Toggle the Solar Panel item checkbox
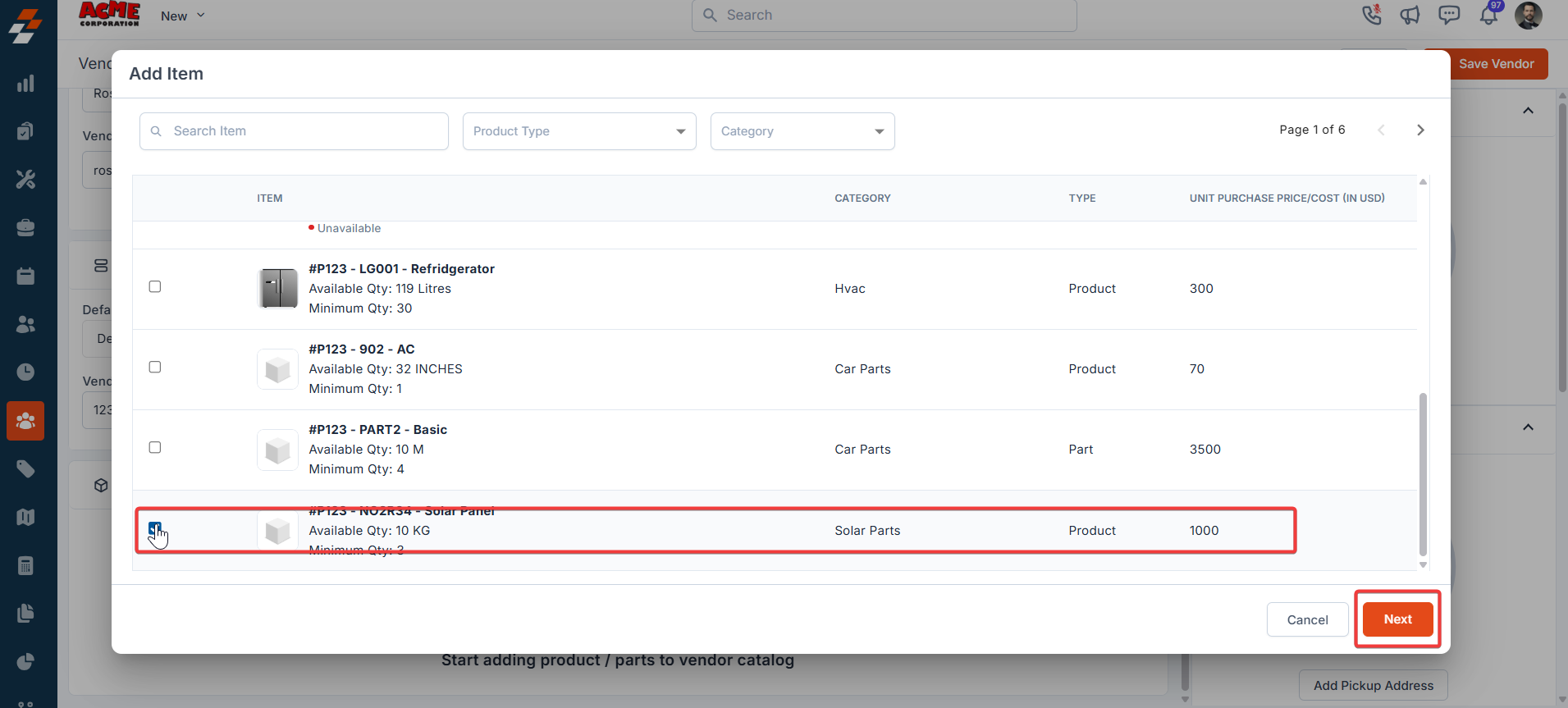This screenshot has height=708, width=1568. [x=155, y=528]
